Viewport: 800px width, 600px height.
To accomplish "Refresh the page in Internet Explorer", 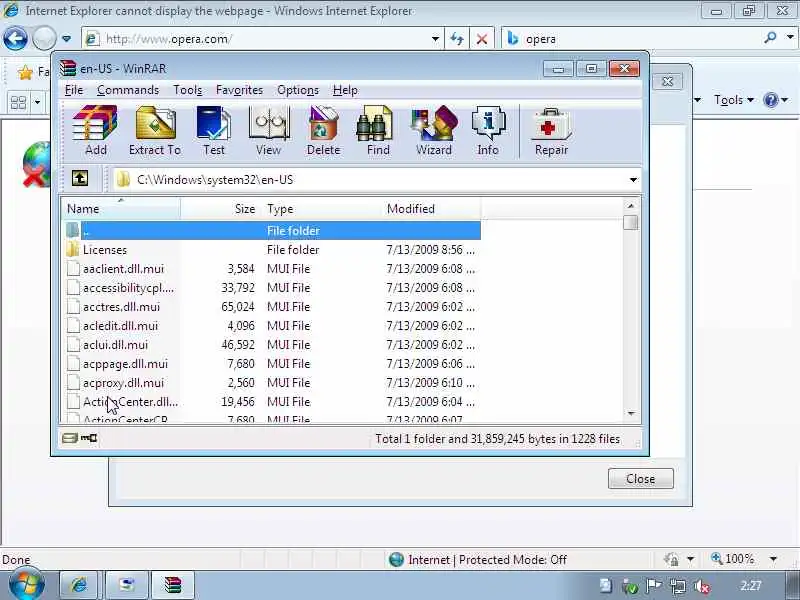I will point(457,39).
